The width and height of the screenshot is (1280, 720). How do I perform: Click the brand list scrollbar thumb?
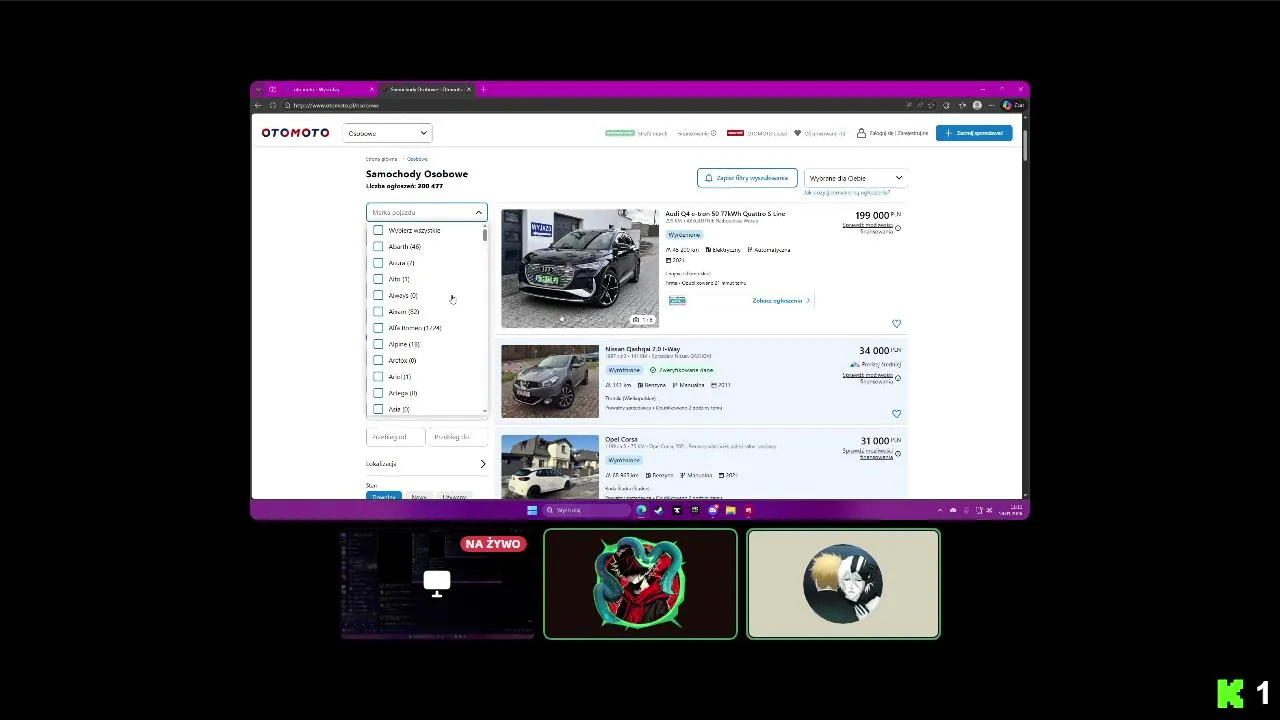485,234
